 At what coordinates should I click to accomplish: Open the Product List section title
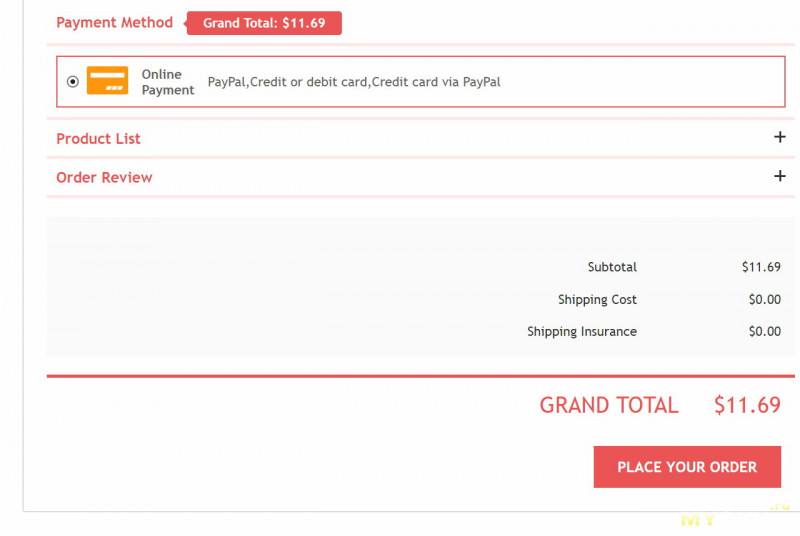[98, 138]
